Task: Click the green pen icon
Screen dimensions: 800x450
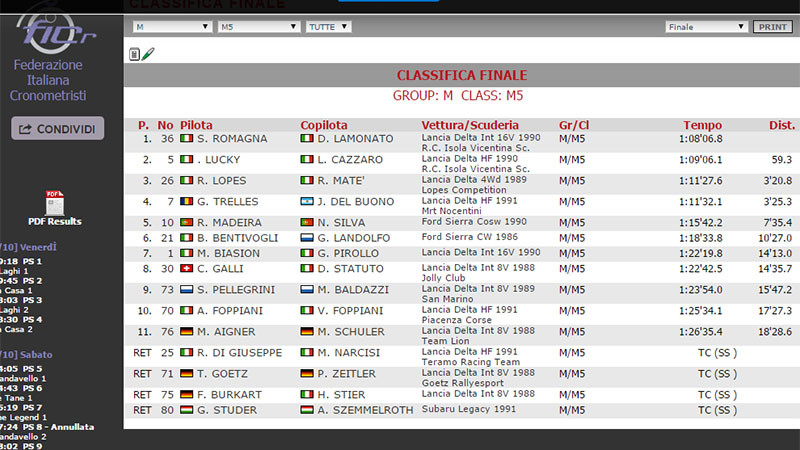Action: pyautogui.click(x=148, y=54)
